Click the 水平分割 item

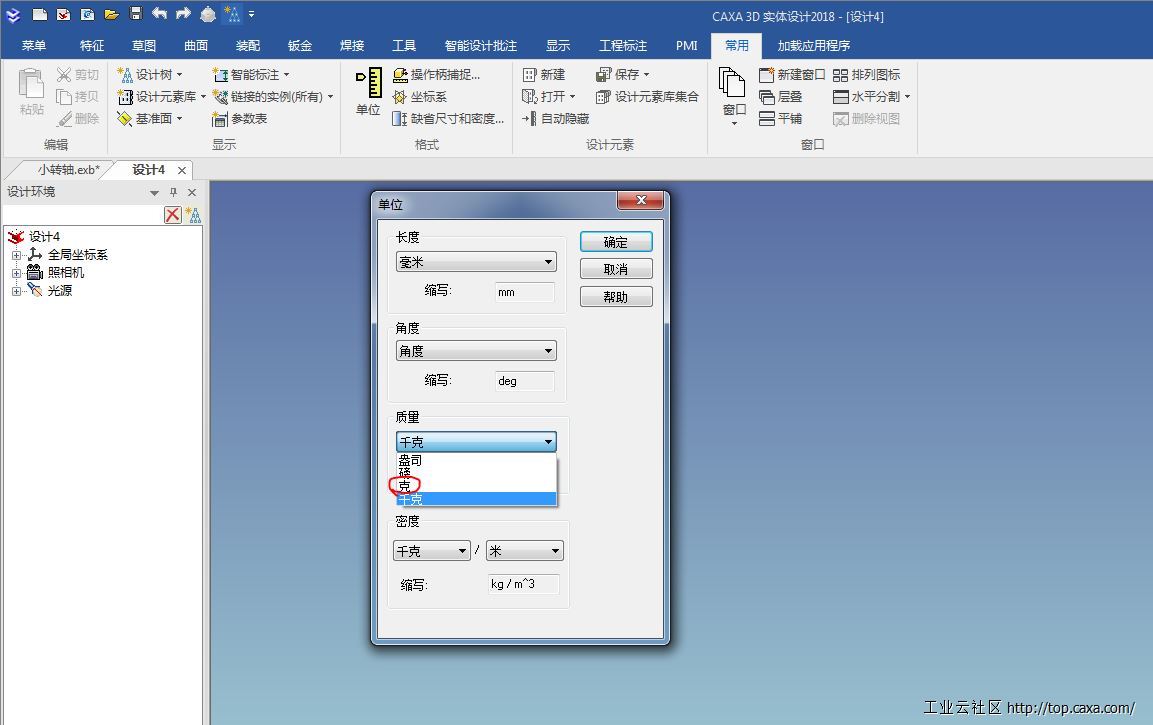coord(871,96)
